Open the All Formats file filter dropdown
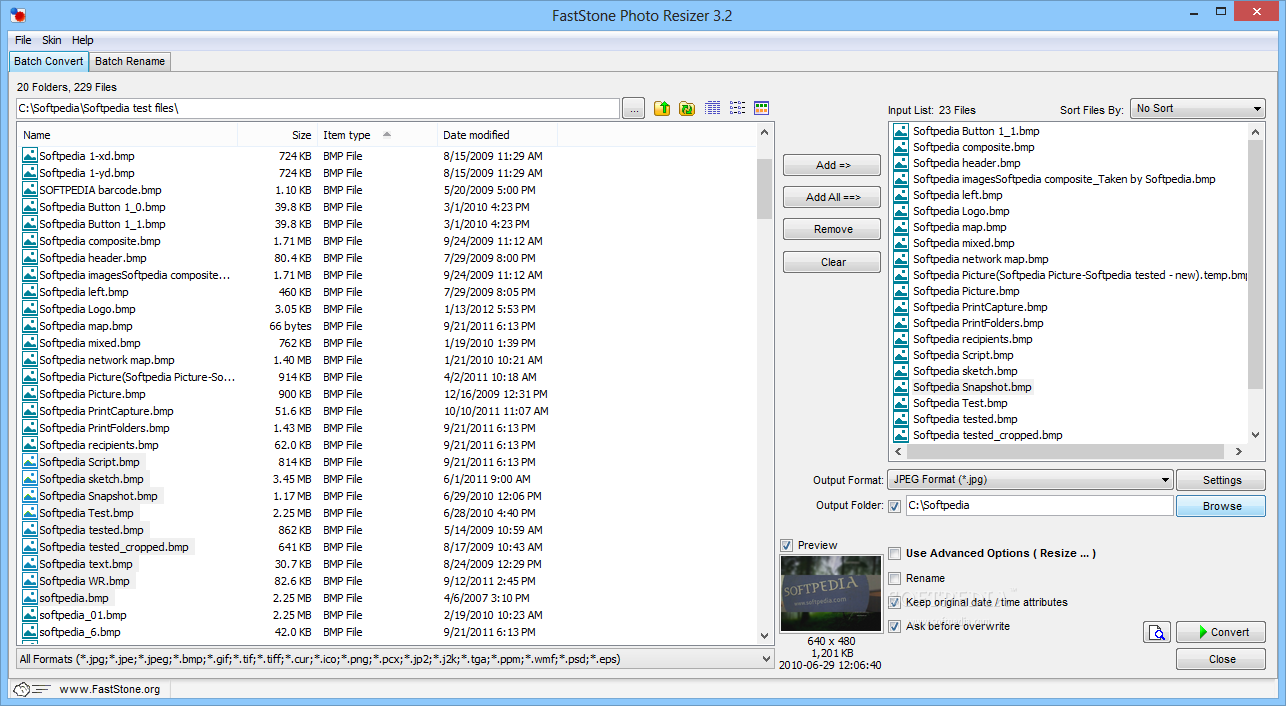The image size is (1286, 706). click(x=395, y=659)
